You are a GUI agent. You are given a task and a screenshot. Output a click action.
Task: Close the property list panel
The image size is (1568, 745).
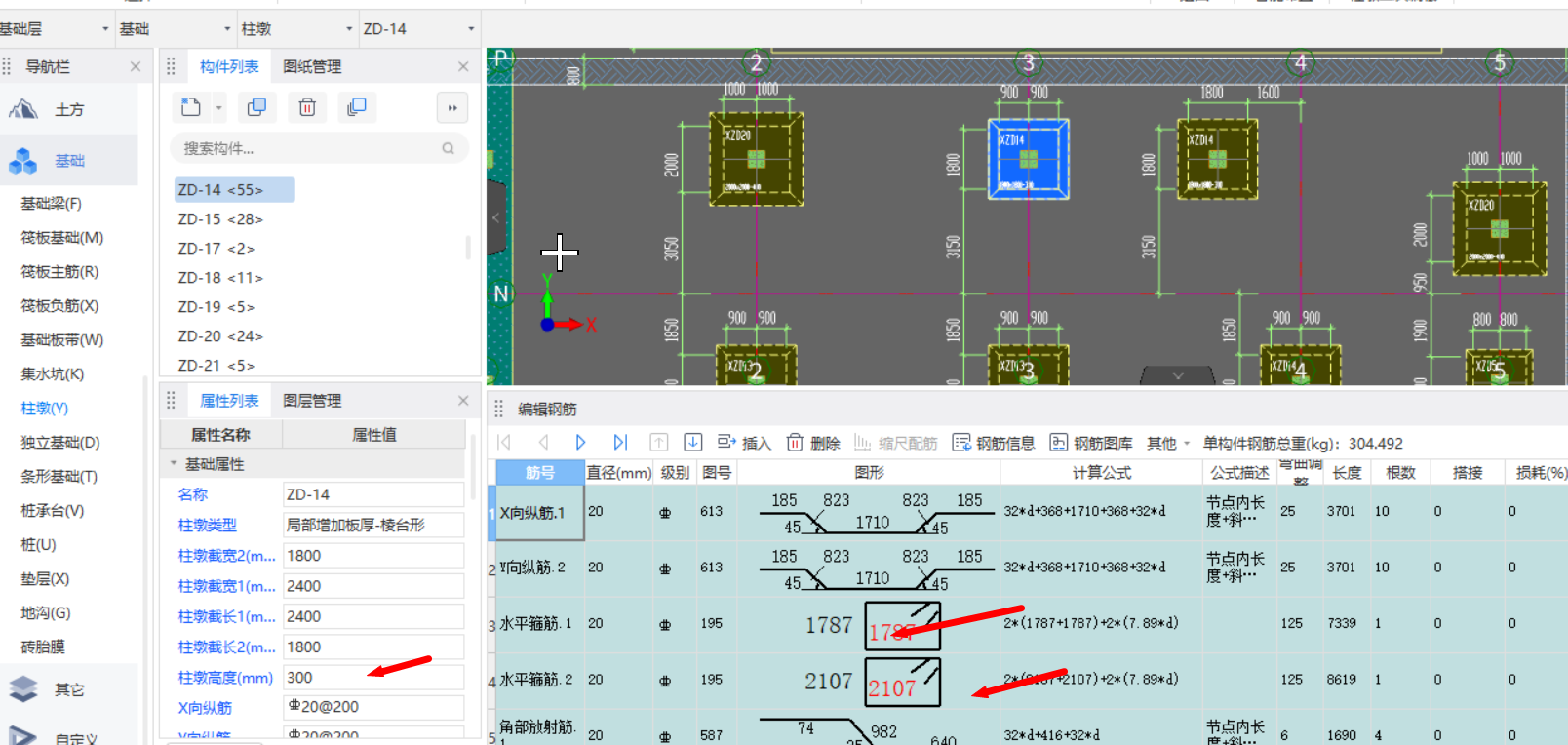click(x=463, y=400)
